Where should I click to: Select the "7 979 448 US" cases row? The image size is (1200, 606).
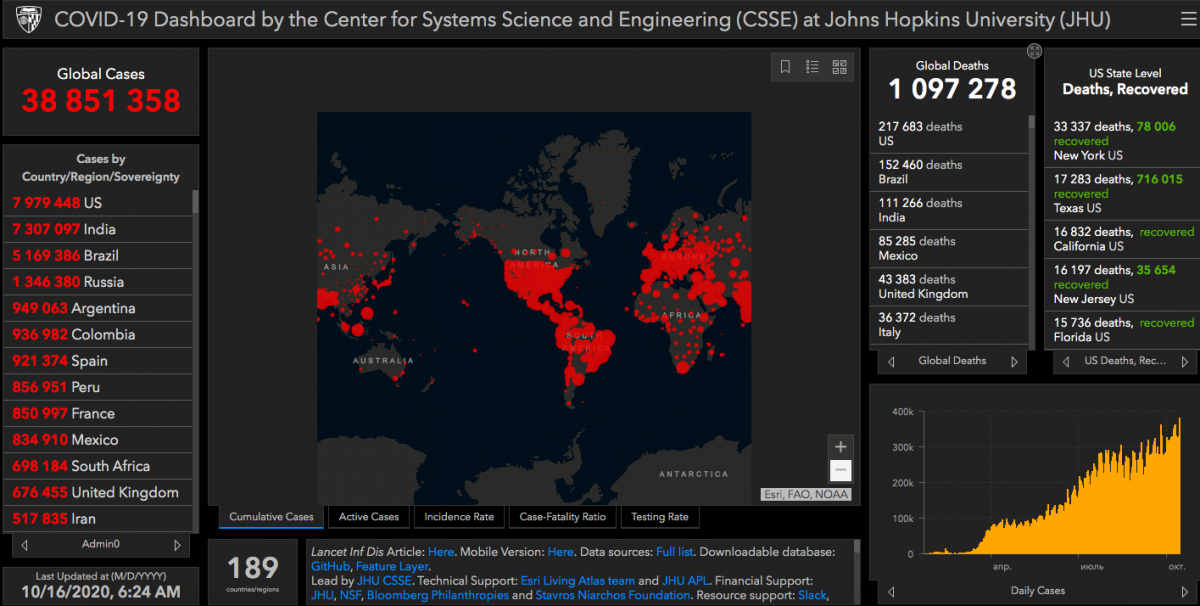98,203
